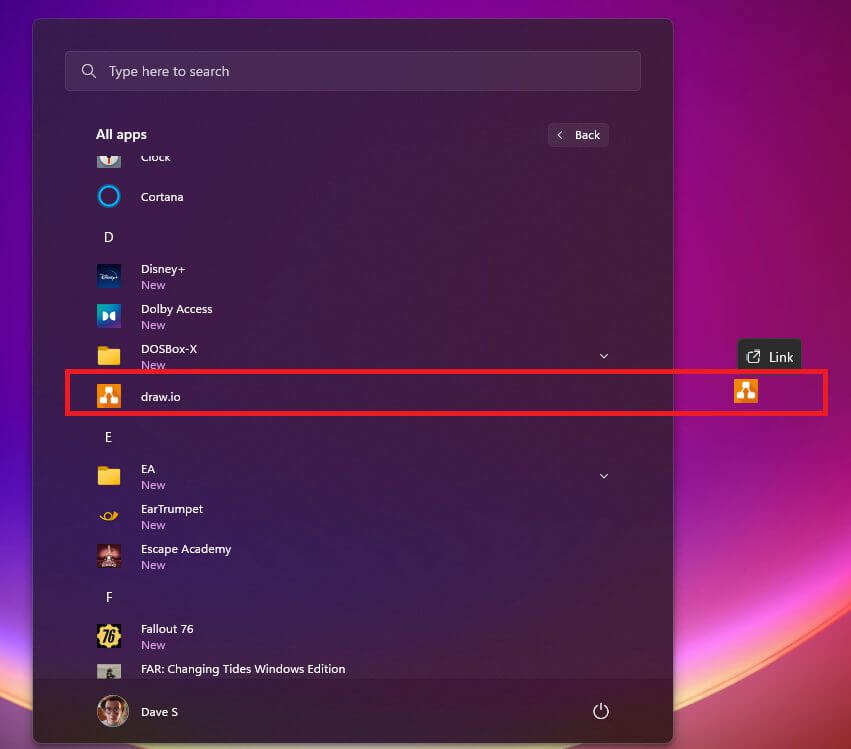Go back with the Back button
Image resolution: width=851 pixels, height=749 pixels.
(x=578, y=135)
